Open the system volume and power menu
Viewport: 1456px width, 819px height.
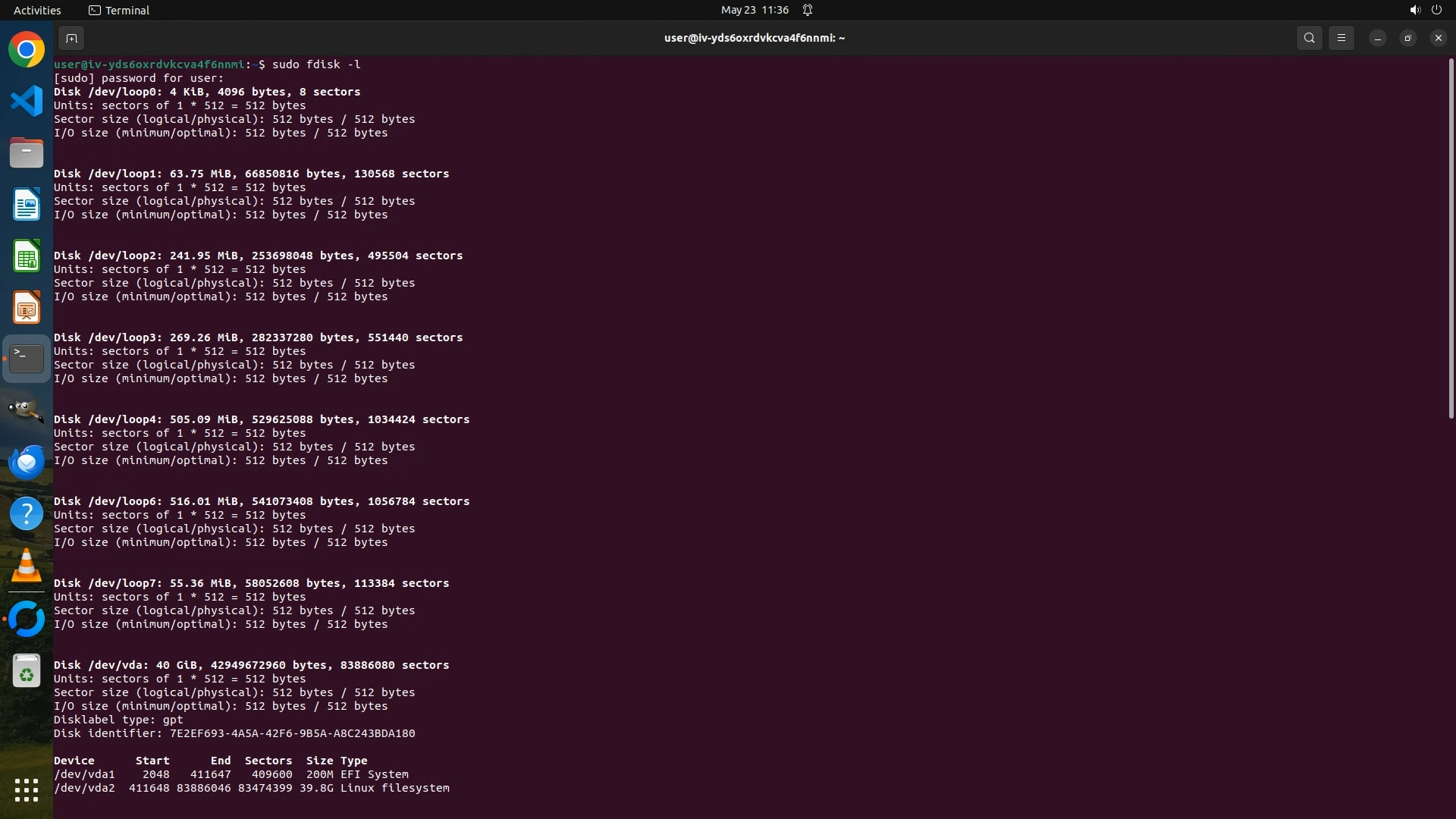1425,10
